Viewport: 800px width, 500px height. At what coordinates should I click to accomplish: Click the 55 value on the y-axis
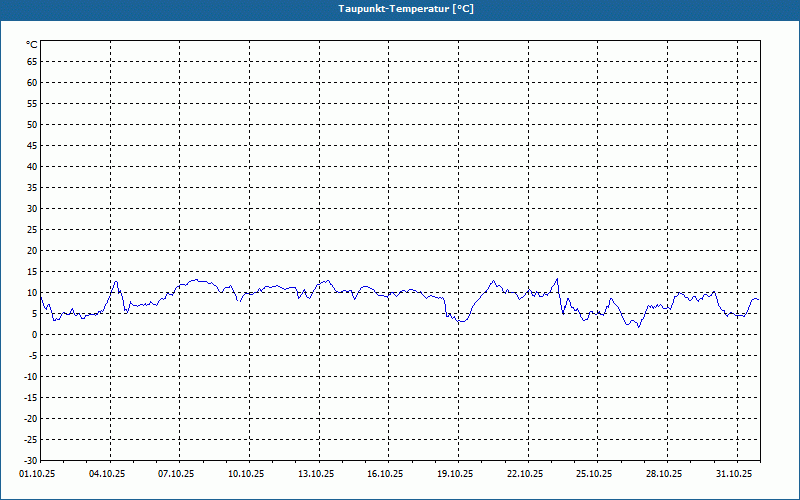(x=32, y=104)
